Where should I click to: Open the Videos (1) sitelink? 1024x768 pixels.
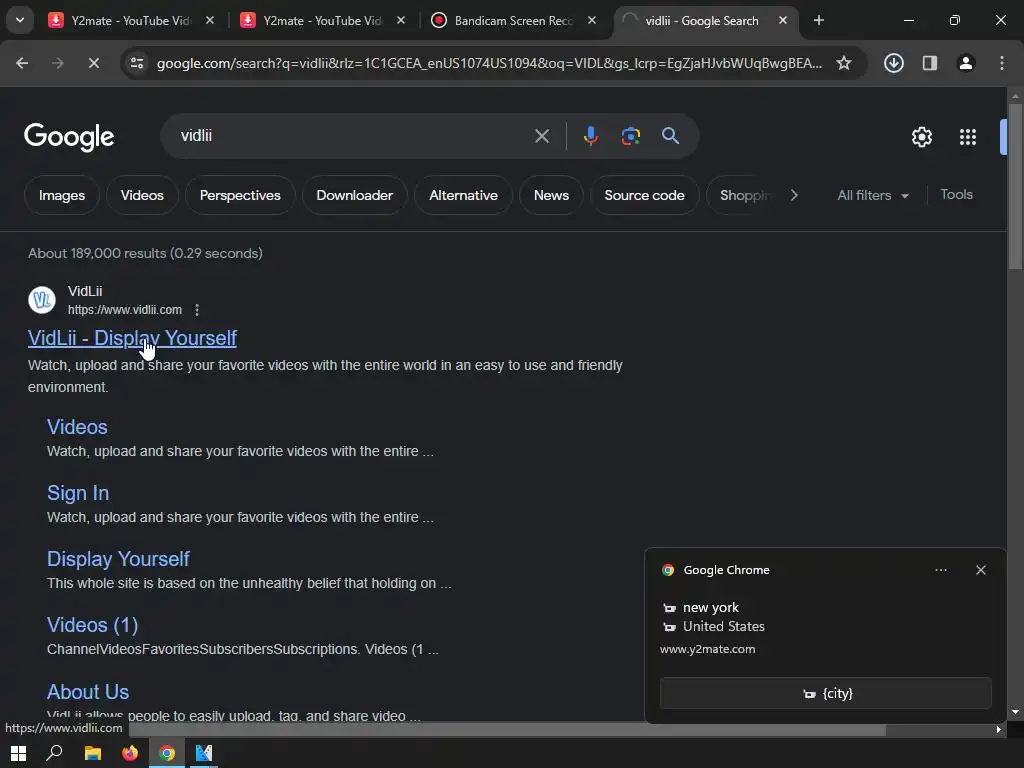93,625
